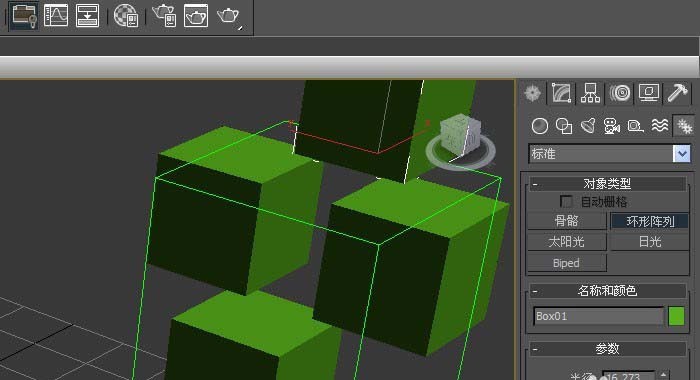Switch to the Modify command panel tab

pos(562,93)
